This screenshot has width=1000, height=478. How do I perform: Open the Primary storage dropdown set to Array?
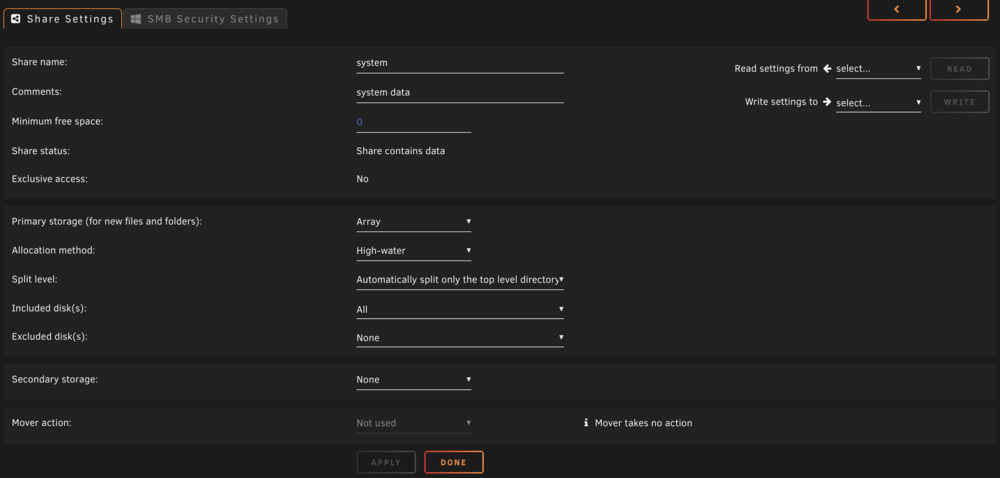[x=413, y=222]
